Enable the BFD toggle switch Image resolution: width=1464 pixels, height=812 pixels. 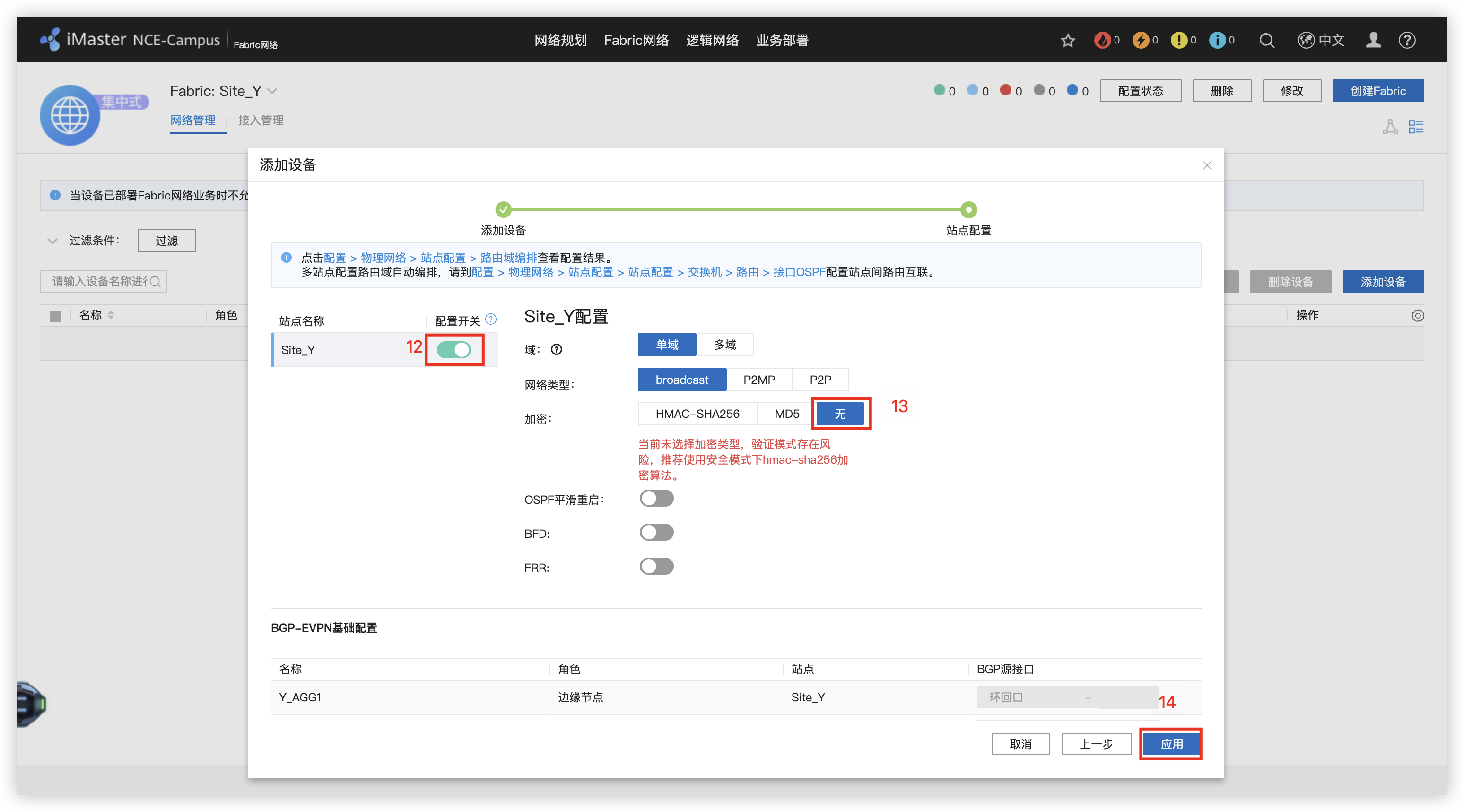656,532
